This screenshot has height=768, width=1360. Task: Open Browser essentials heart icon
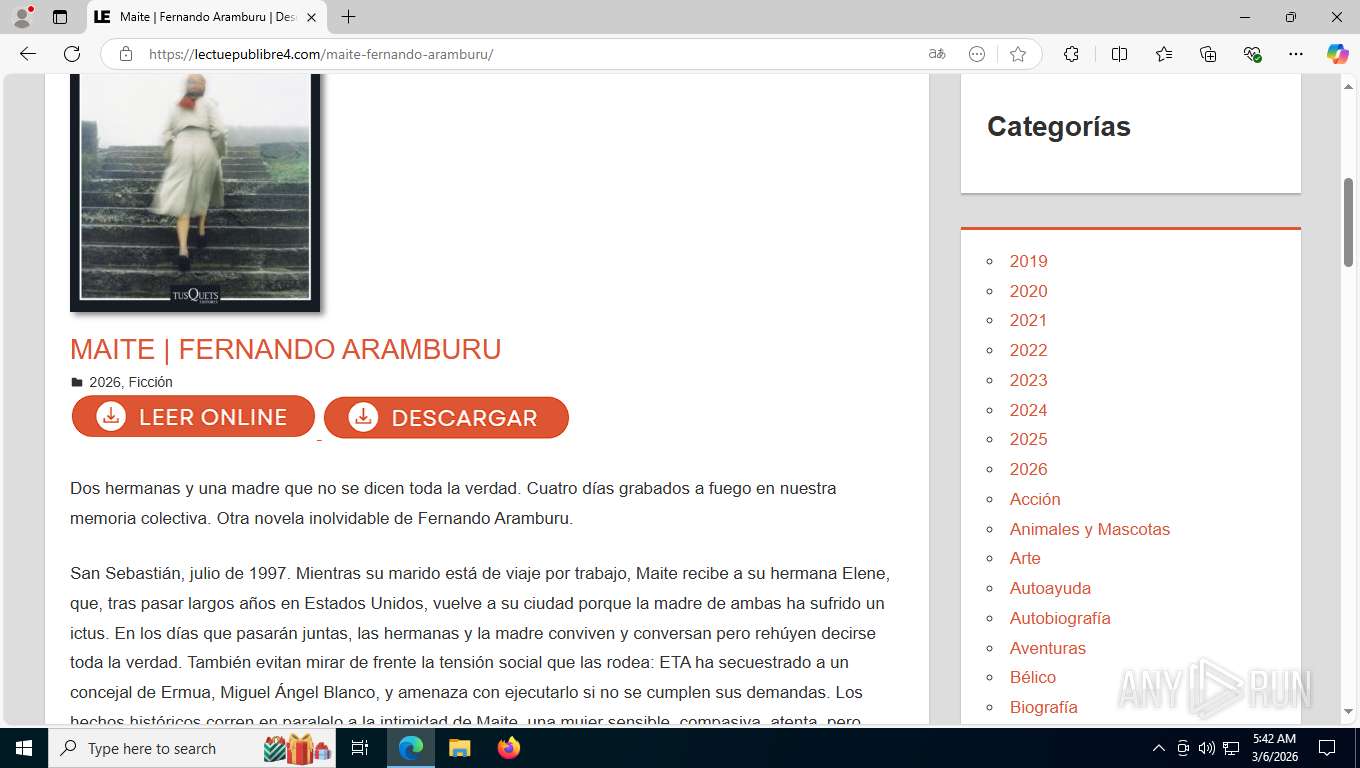1252,54
